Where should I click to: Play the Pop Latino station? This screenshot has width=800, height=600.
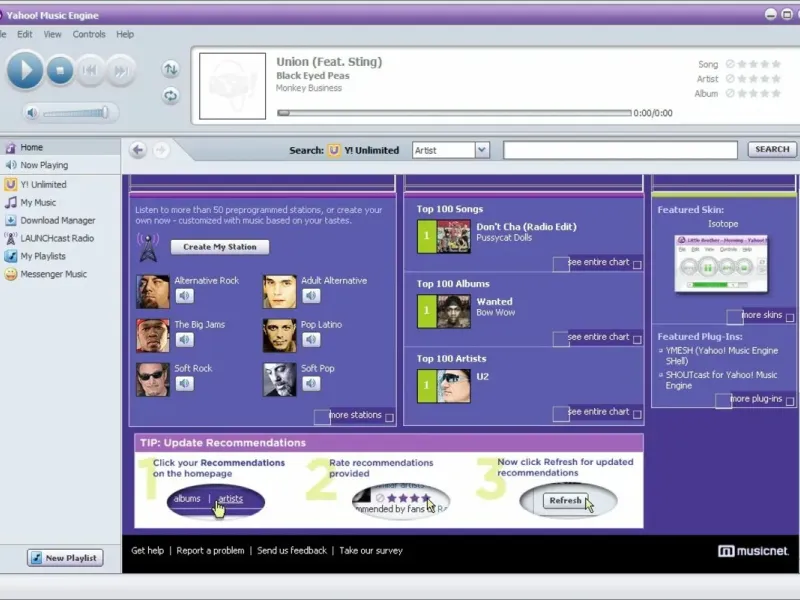coord(311,340)
